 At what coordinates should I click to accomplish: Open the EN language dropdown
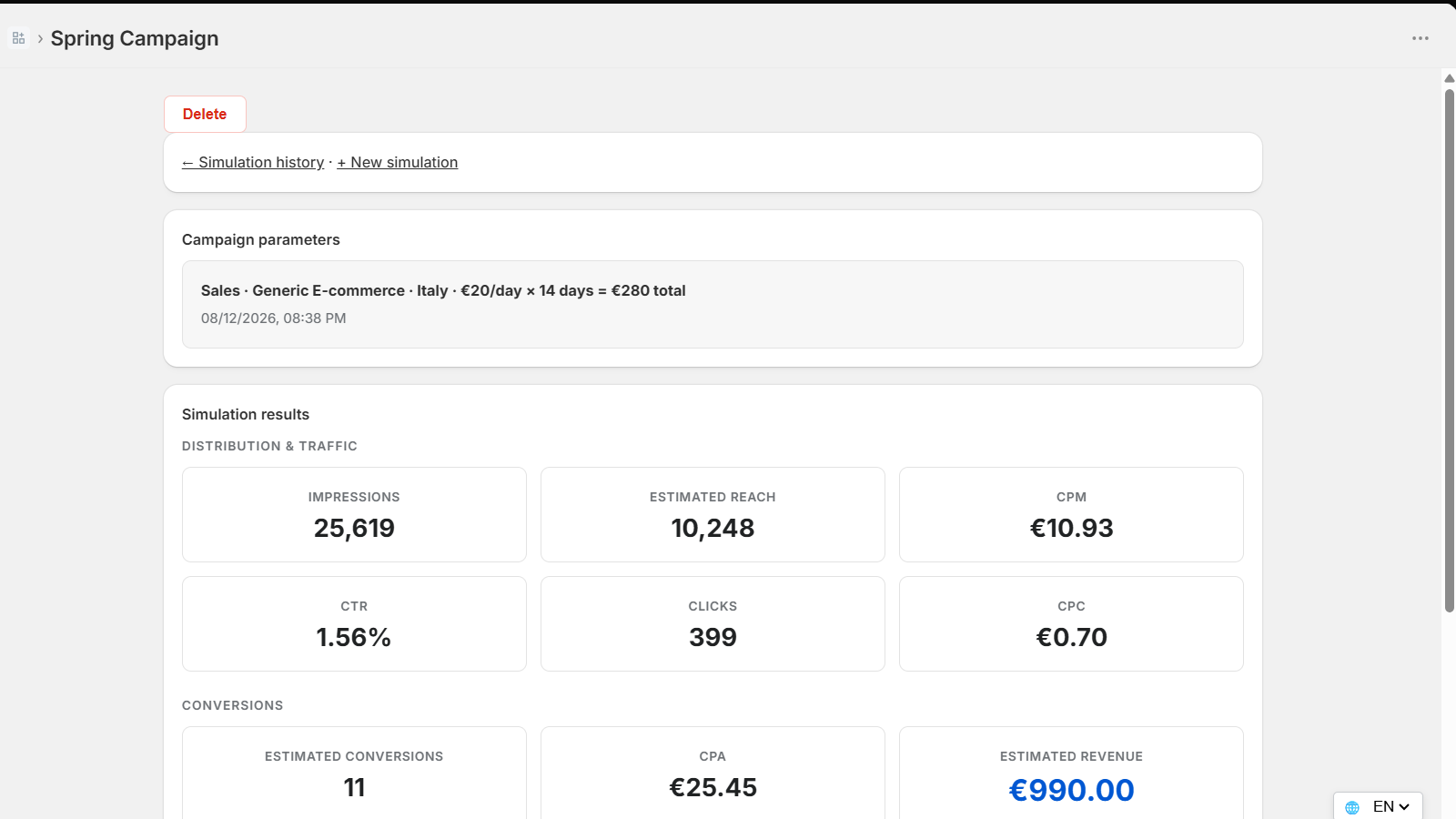(1390, 806)
